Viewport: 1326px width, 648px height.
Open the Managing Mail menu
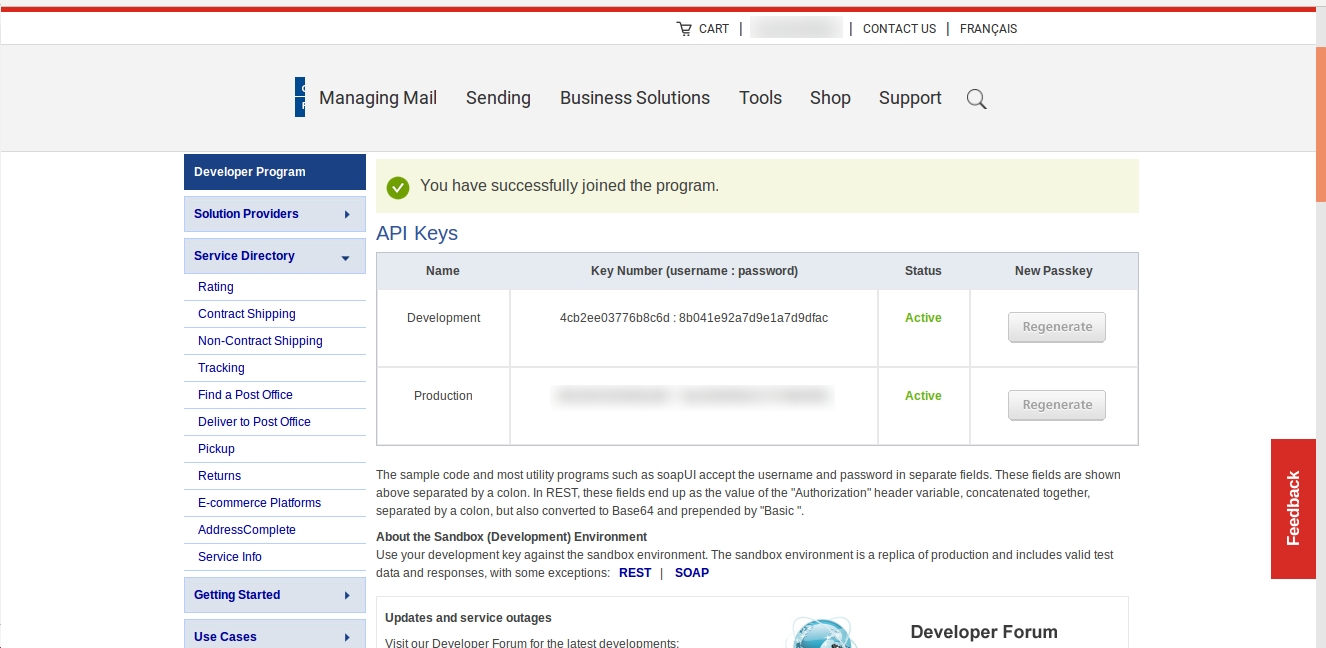[378, 98]
